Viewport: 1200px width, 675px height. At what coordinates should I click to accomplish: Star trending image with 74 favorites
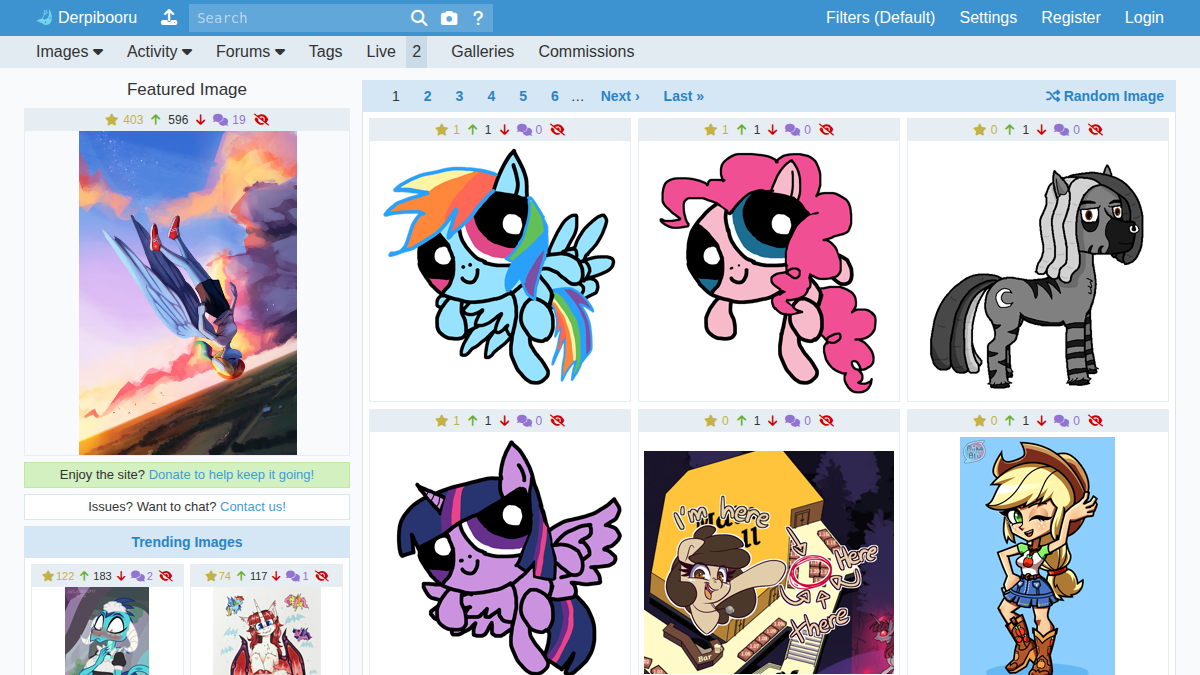[x=210, y=576]
